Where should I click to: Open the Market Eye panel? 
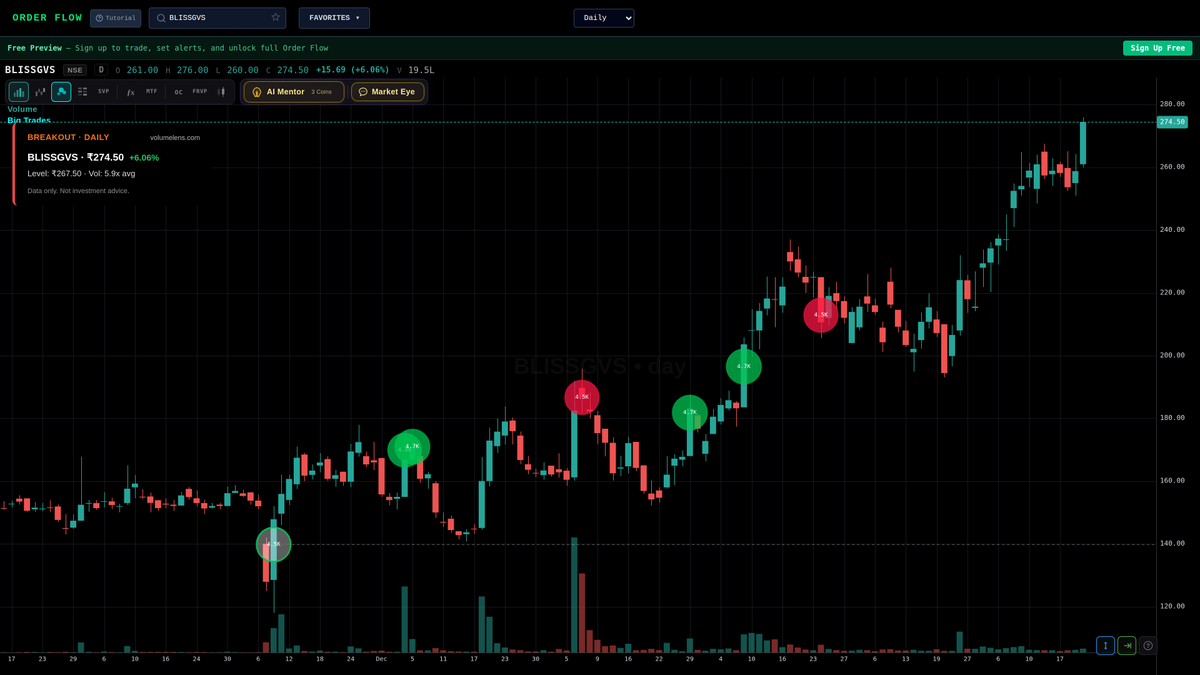click(x=388, y=91)
